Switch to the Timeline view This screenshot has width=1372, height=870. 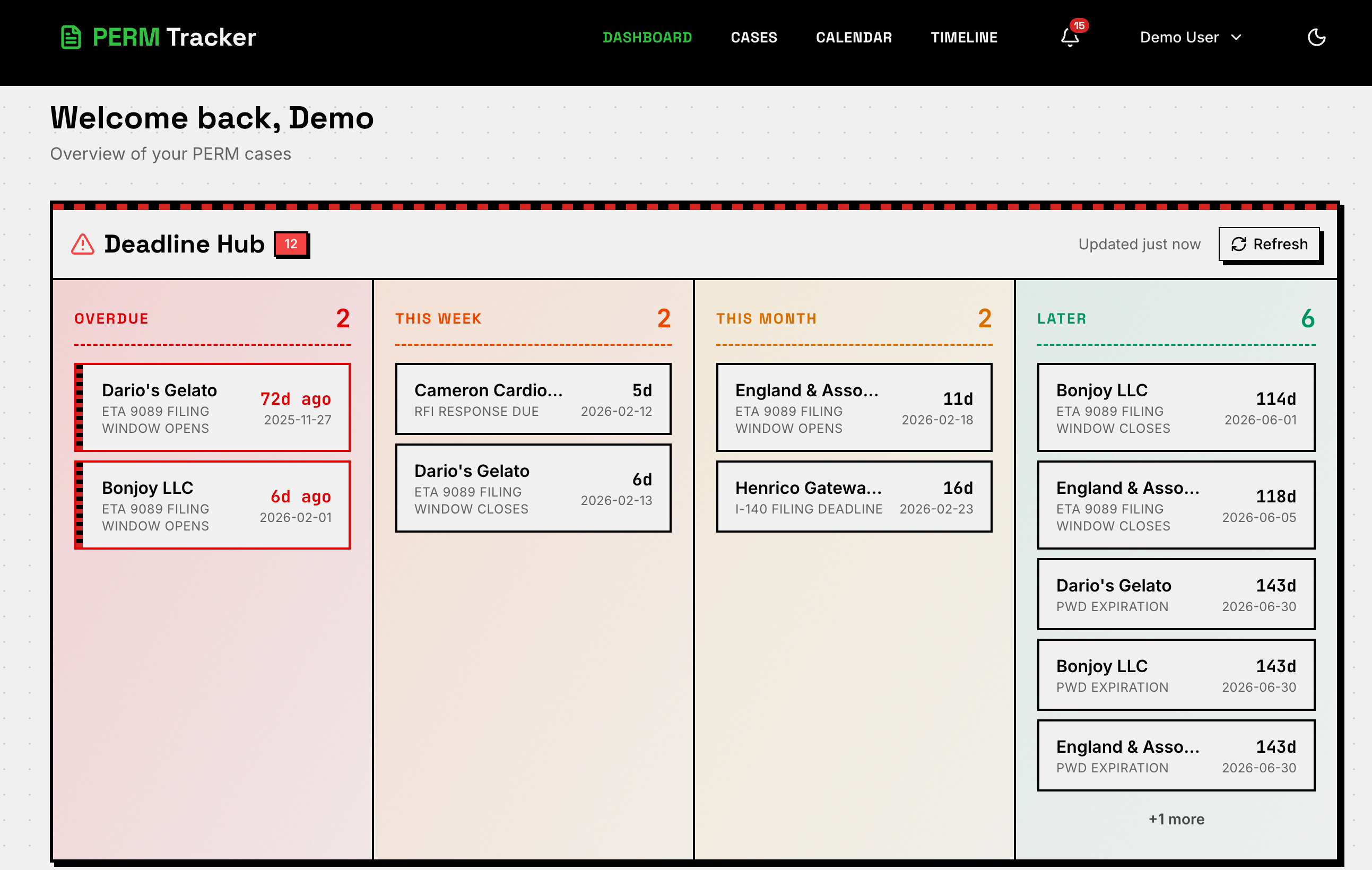[x=963, y=38]
